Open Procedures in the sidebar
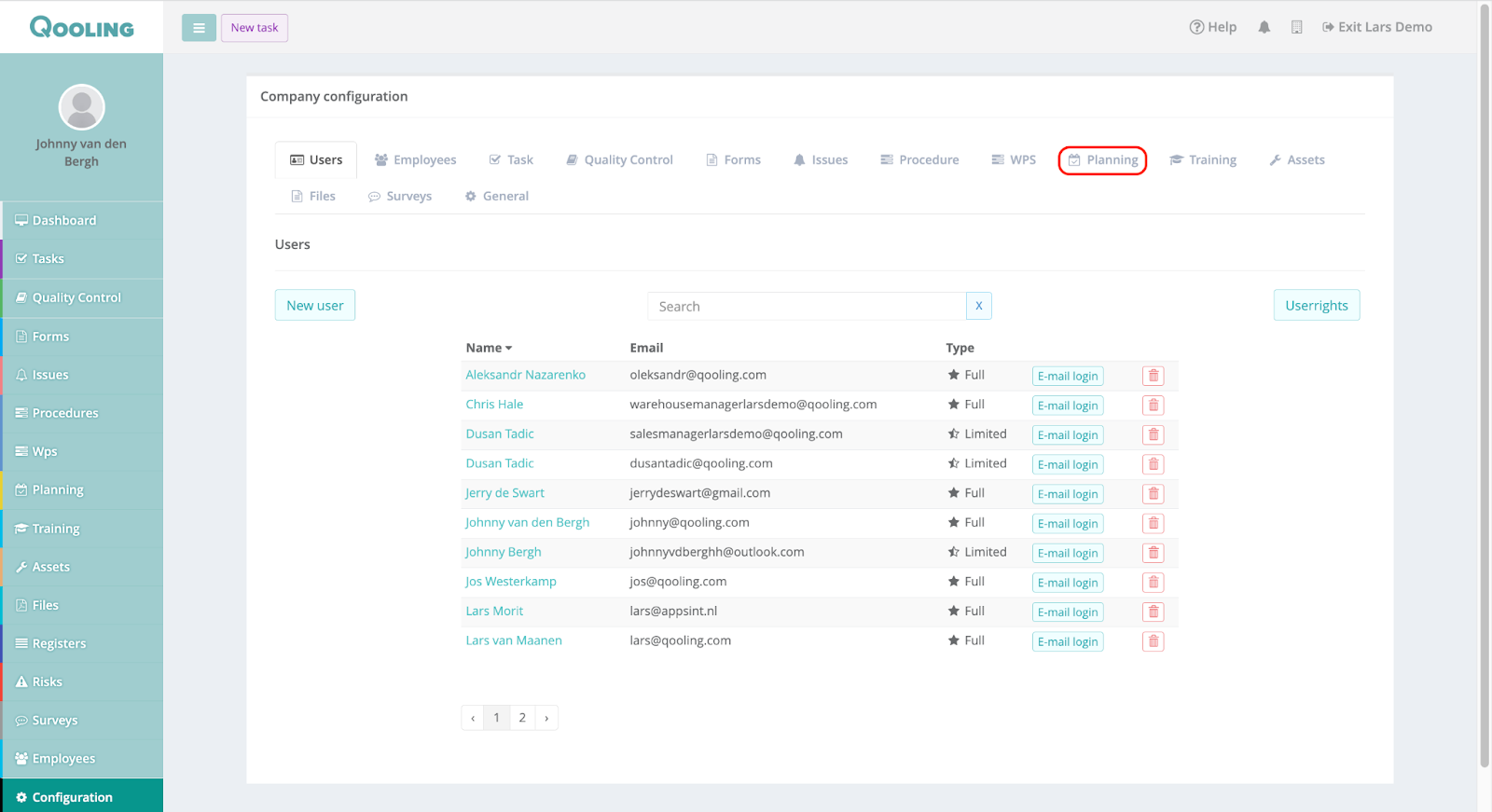 pos(82,413)
